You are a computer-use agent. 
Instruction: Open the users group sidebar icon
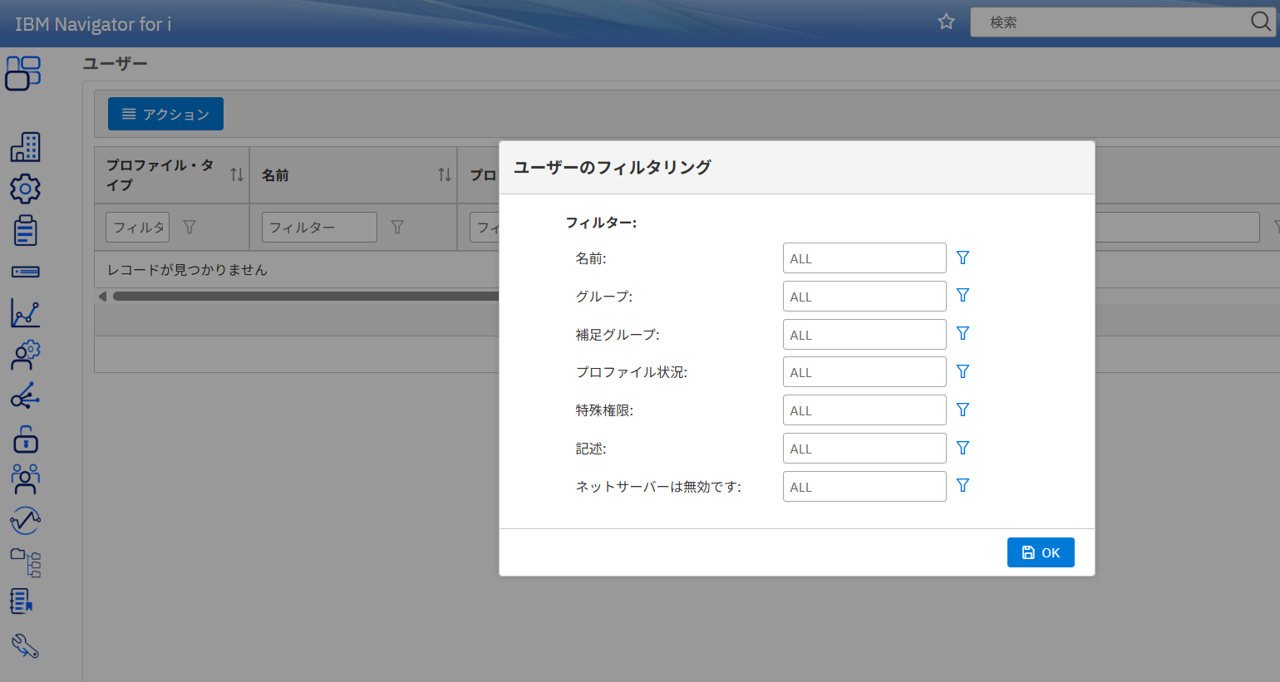tap(24, 479)
